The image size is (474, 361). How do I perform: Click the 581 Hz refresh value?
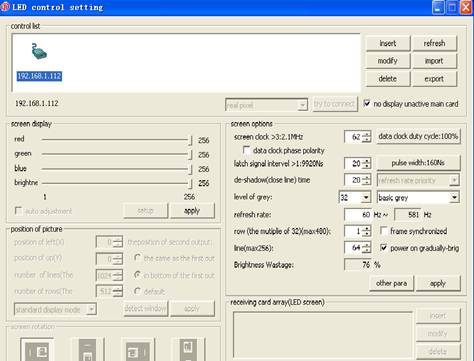tap(408, 215)
